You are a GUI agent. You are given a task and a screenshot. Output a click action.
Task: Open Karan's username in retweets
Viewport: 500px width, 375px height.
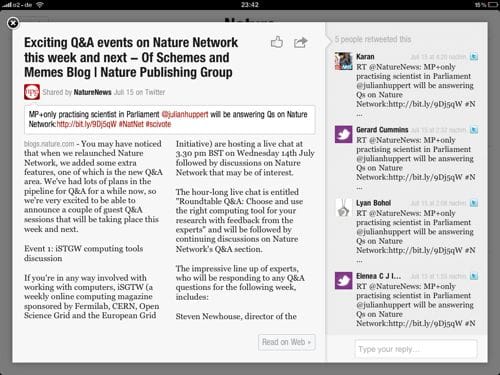point(365,57)
